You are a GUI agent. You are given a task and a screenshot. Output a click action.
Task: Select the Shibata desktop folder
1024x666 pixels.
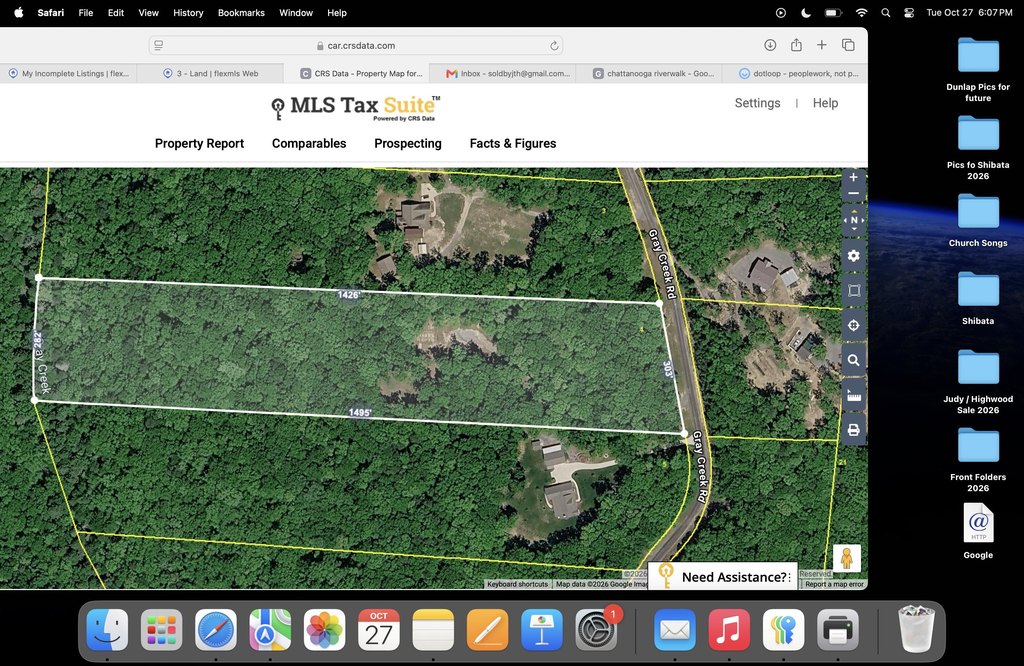point(978,298)
